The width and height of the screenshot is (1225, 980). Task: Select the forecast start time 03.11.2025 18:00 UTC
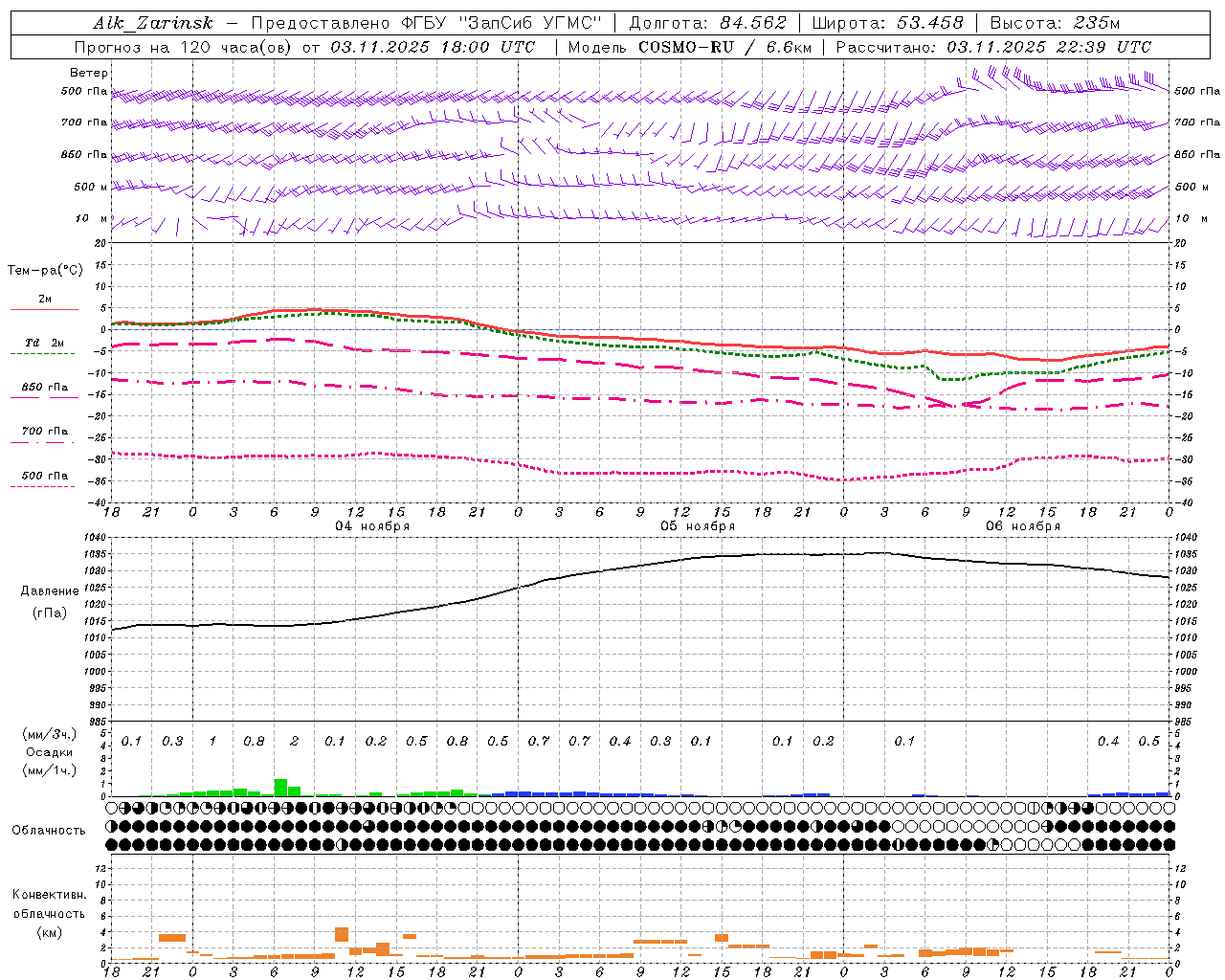tap(433, 47)
